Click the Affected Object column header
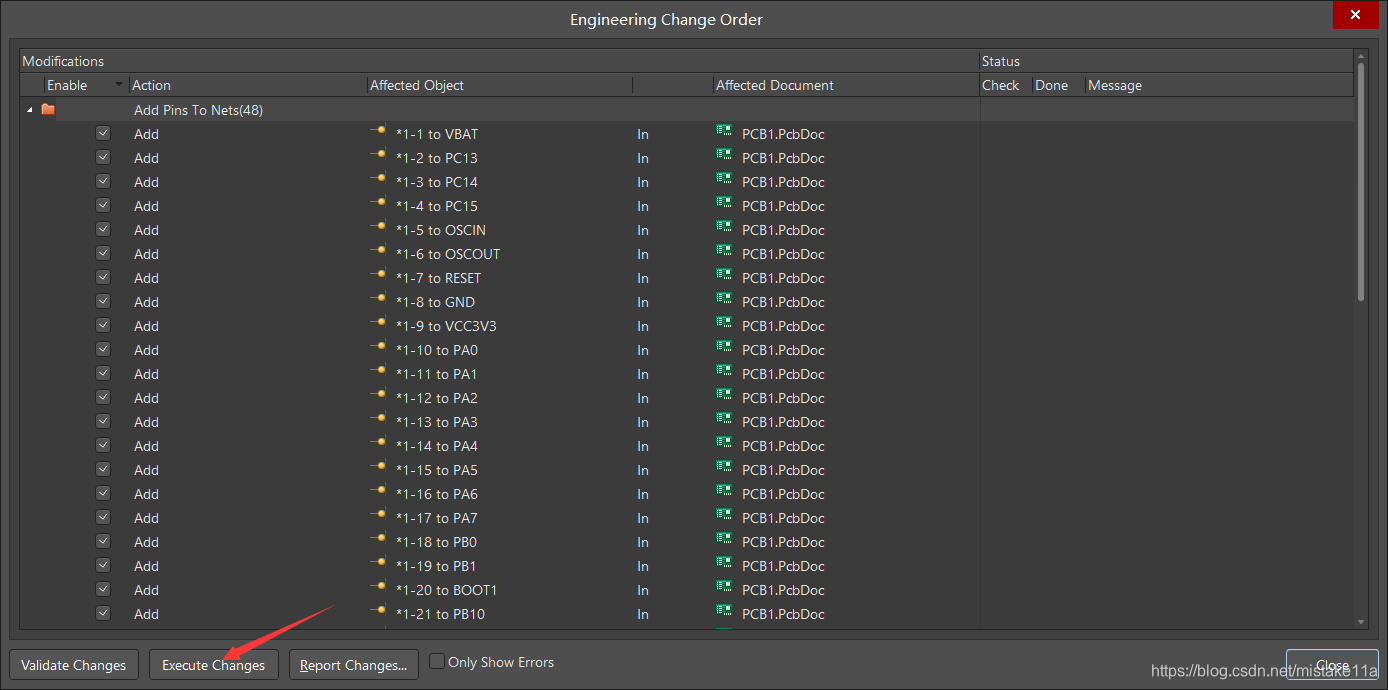The height and width of the screenshot is (690, 1388). click(x=499, y=85)
